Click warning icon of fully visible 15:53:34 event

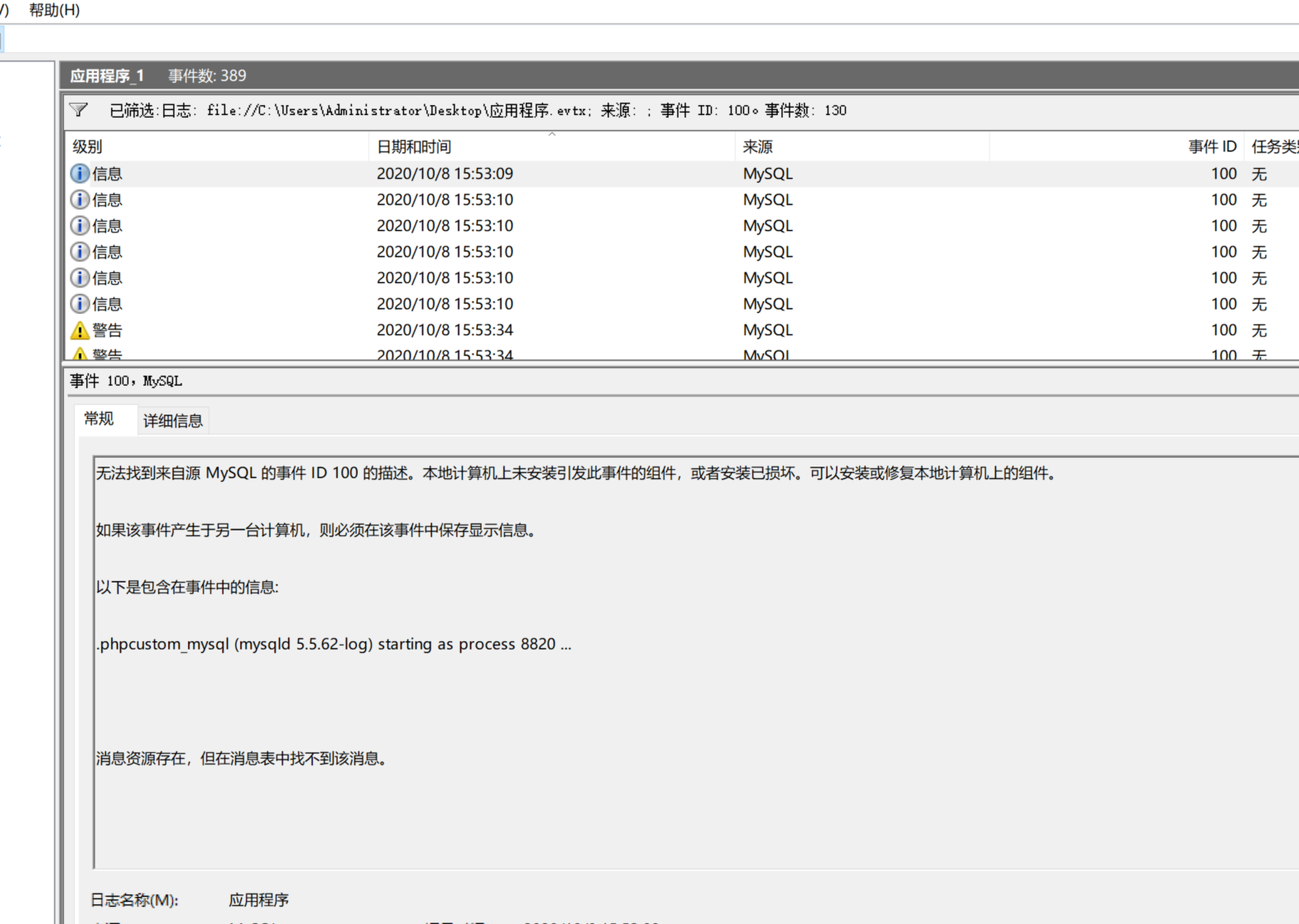coord(80,330)
